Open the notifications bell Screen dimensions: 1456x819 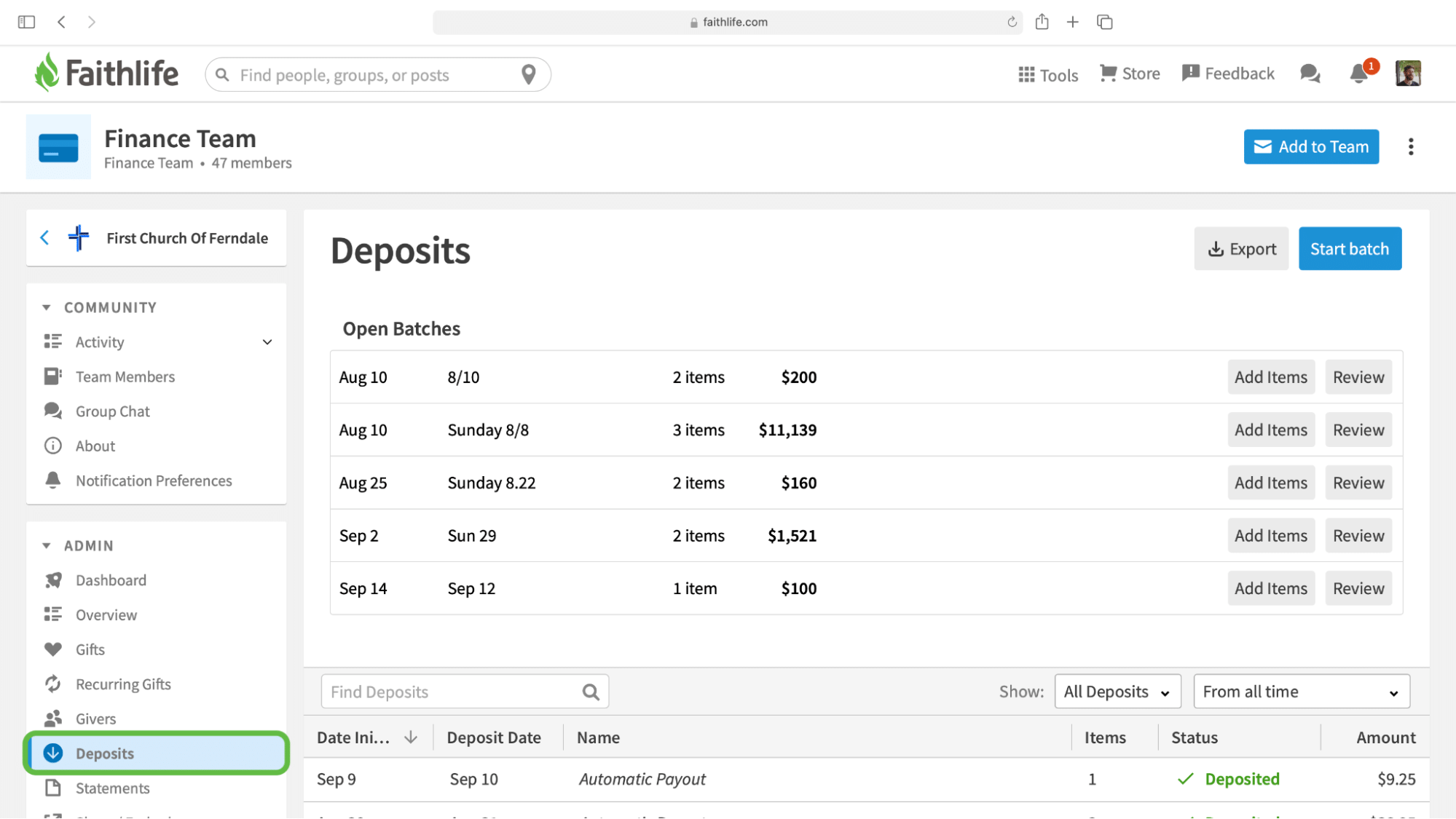click(1359, 73)
